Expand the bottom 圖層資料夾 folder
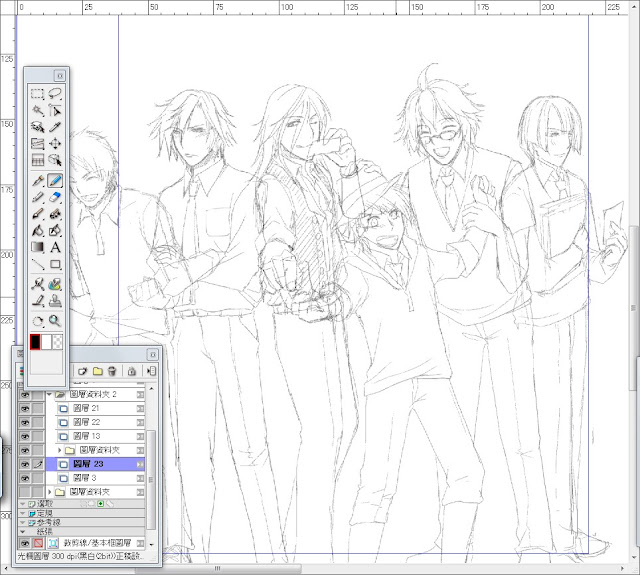Image resolution: width=640 pixels, height=575 pixels. (50, 492)
